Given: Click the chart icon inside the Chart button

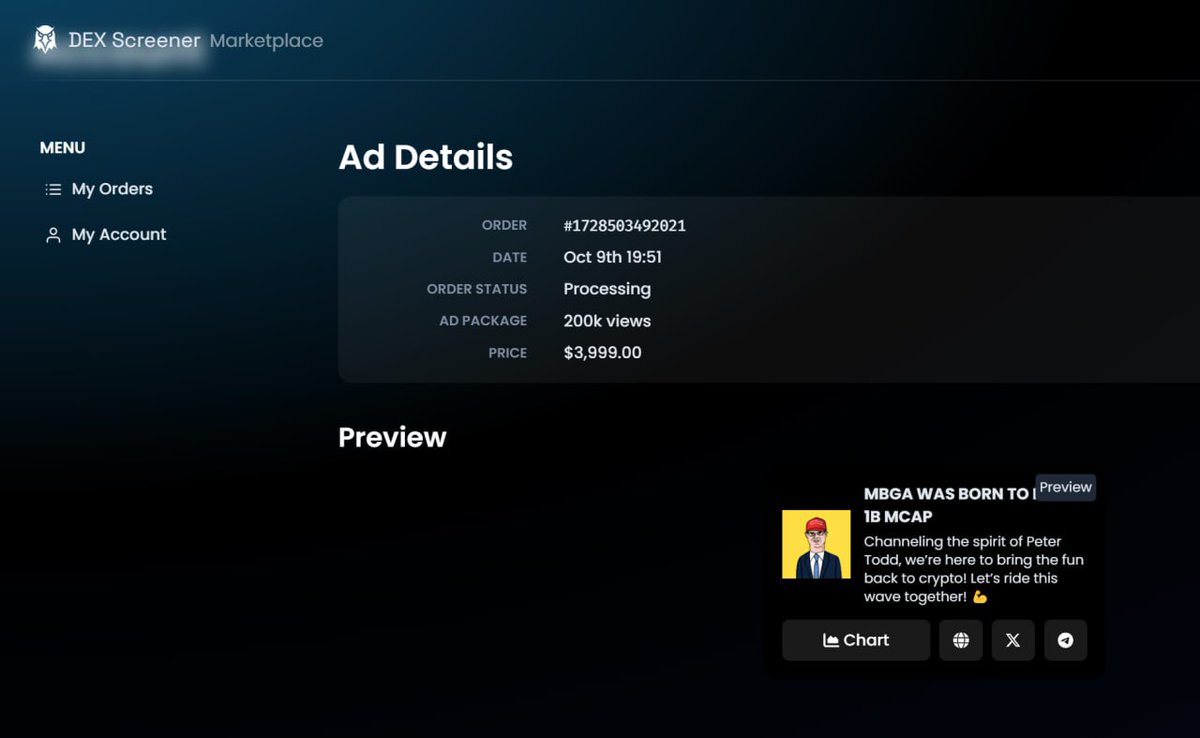Looking at the screenshot, I should click(832, 640).
